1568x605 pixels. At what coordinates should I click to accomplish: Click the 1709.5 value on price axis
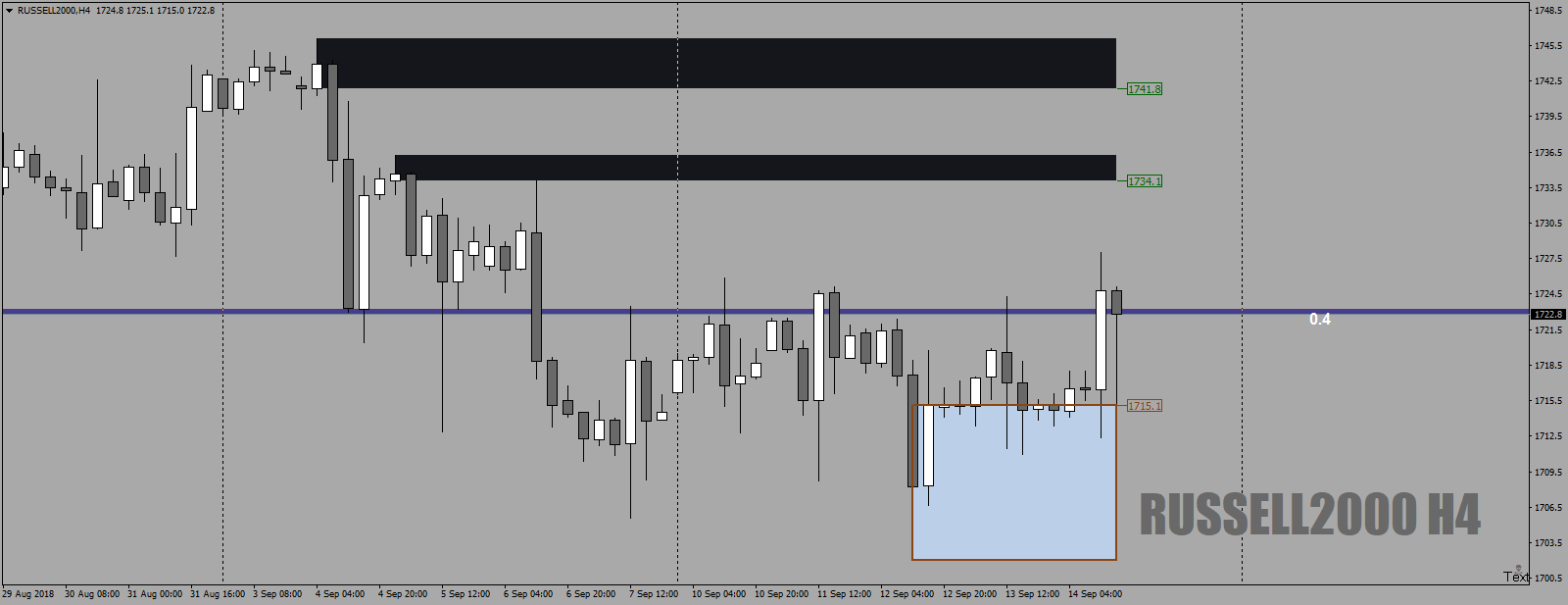point(1548,472)
